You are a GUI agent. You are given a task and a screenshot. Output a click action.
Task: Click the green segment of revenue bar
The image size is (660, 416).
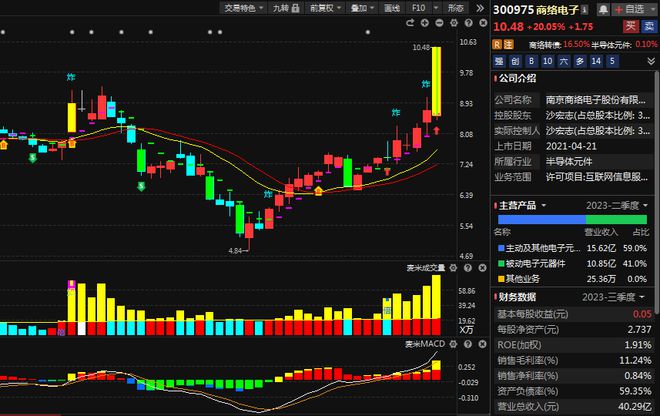pyautogui.click(x=616, y=219)
